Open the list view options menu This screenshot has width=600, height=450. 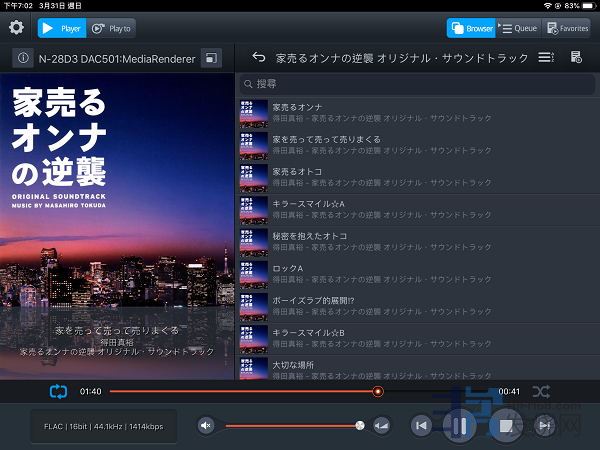coord(545,58)
